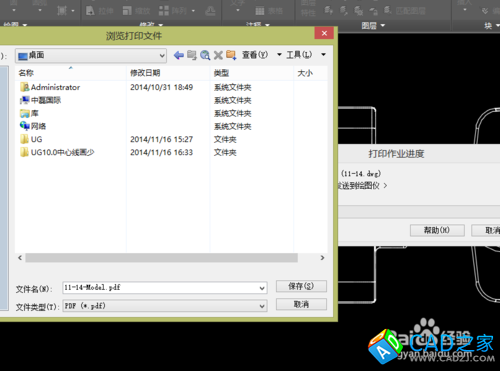The height and width of the screenshot is (371, 500).
Task: Click the 文件名 input with 11-14-Model.pdf
Action: (165, 288)
